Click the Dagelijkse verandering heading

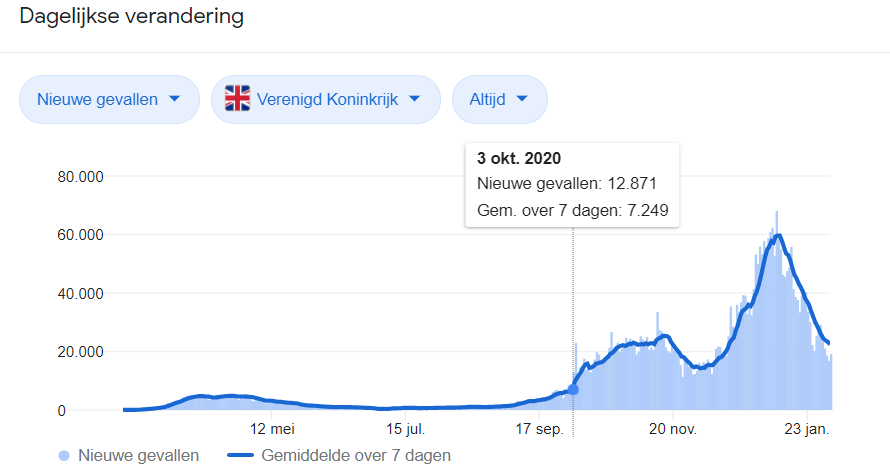tap(132, 16)
